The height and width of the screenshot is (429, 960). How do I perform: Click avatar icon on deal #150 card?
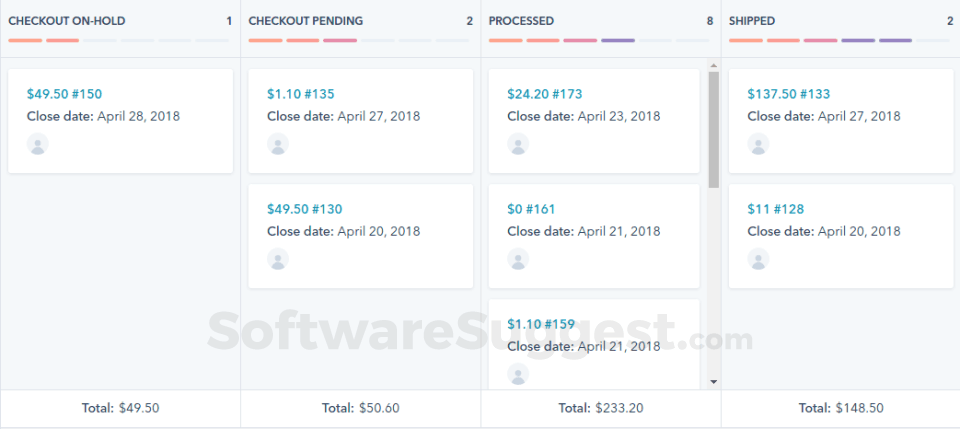(x=38, y=144)
